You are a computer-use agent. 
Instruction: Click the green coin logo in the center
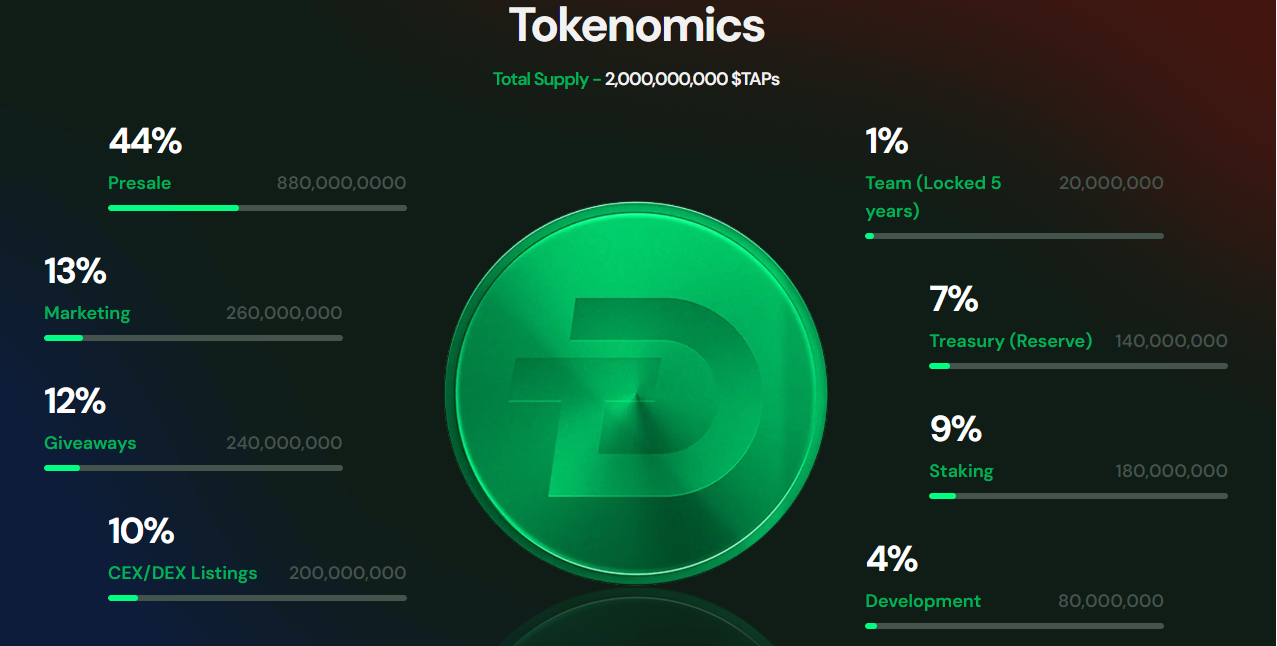tap(636, 393)
